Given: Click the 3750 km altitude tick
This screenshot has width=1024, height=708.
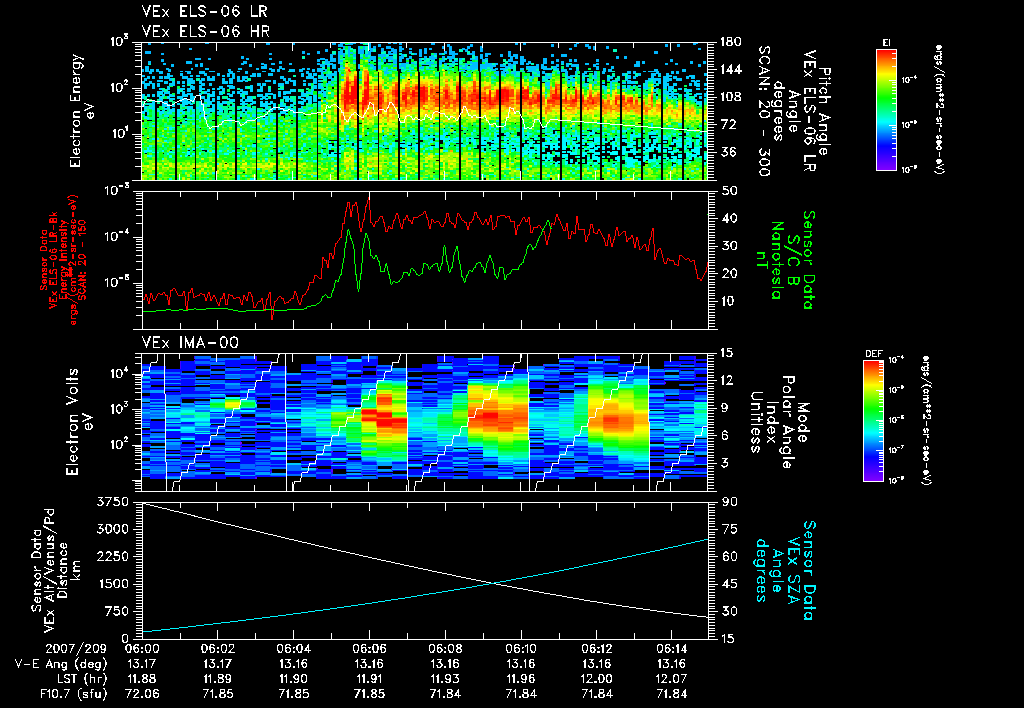Looking at the screenshot, I should click(x=112, y=502).
